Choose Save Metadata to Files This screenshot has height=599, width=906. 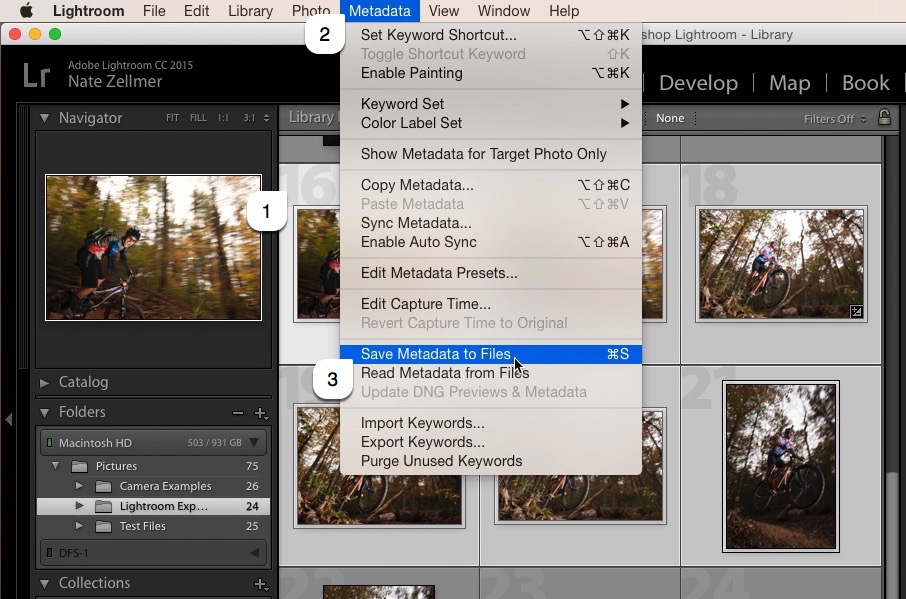(491, 354)
